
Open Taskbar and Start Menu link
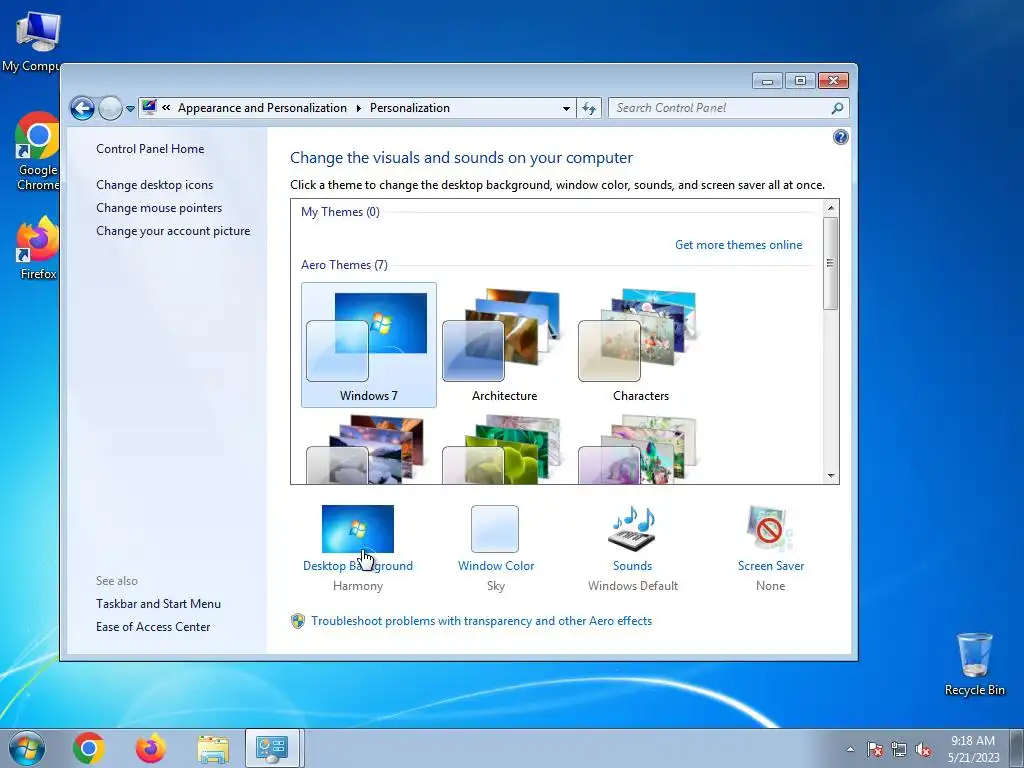(158, 604)
